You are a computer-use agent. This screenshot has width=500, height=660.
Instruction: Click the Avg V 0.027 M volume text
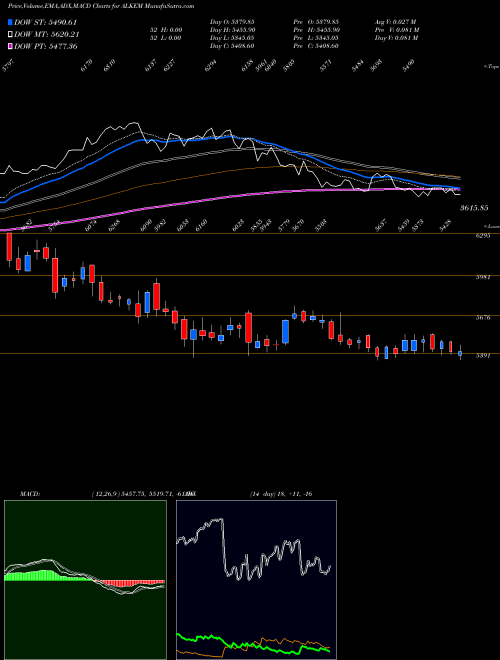[396, 22]
